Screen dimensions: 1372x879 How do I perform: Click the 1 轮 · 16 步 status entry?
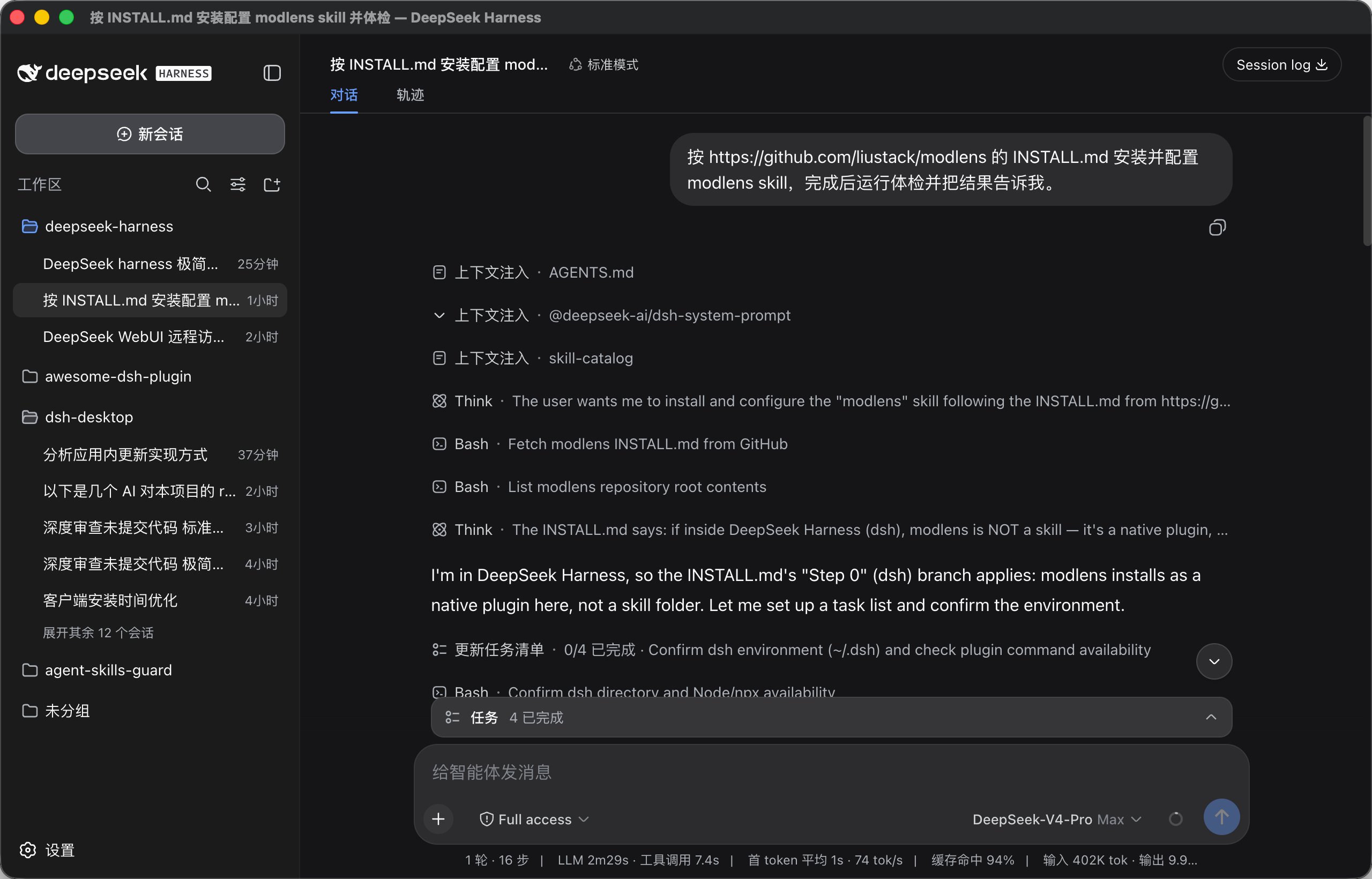coord(496,860)
